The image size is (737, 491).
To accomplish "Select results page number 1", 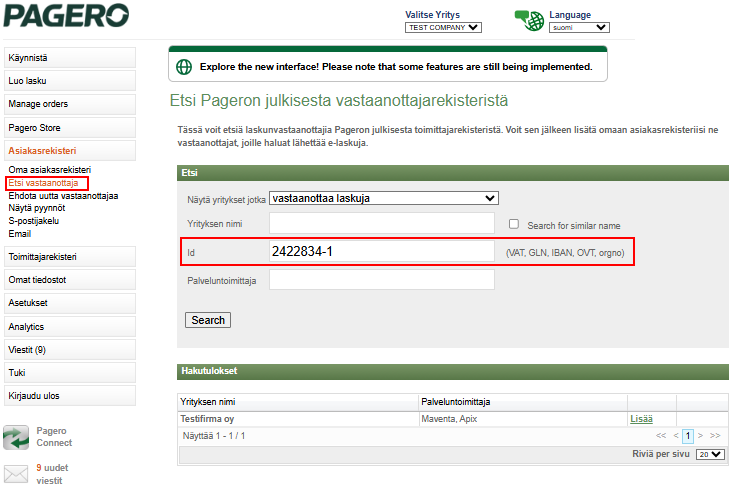I will [688, 436].
